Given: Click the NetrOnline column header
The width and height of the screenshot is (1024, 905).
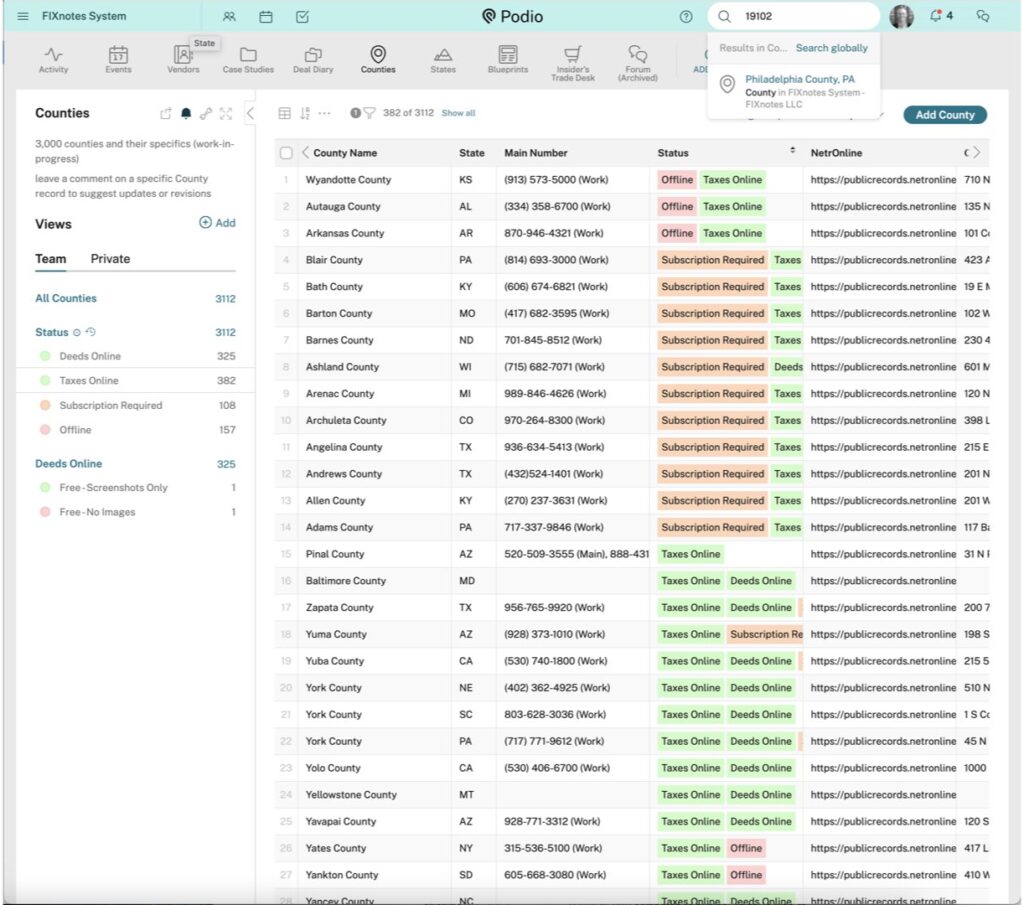Looking at the screenshot, I should (836, 153).
